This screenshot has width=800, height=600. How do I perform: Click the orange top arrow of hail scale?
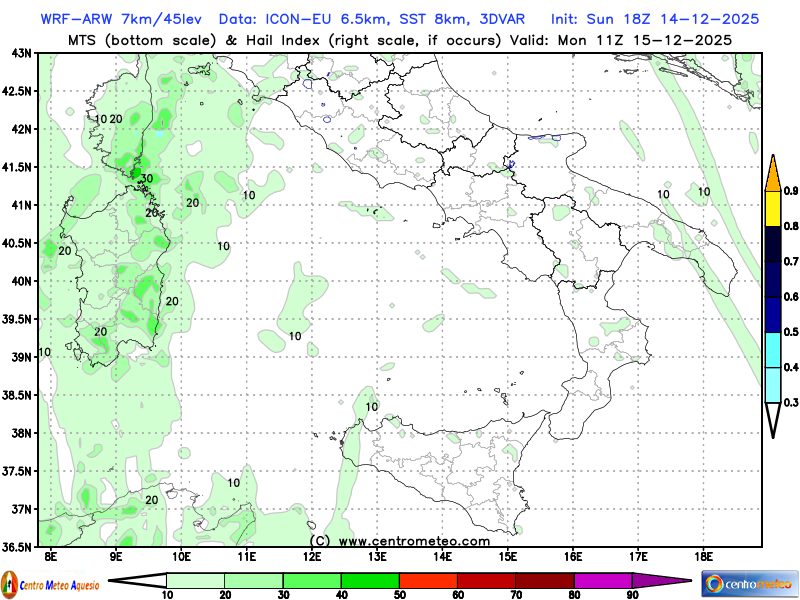[x=773, y=173]
